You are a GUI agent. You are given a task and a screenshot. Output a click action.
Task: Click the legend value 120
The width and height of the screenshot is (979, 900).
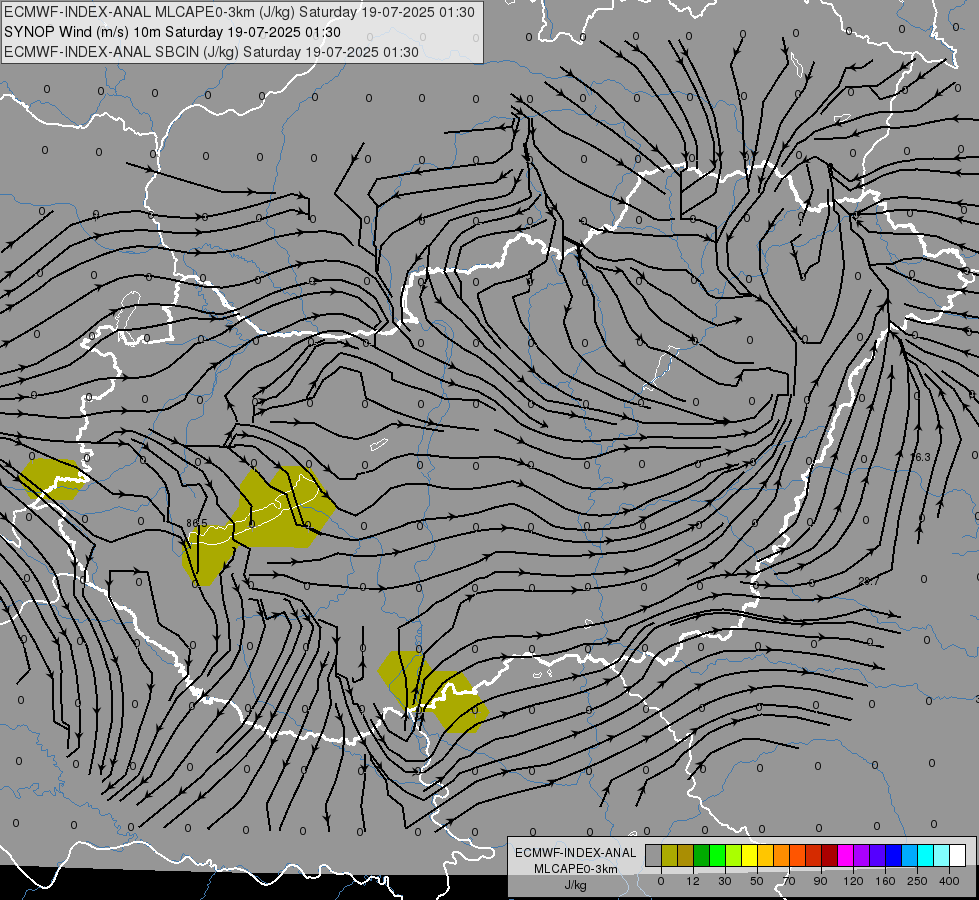[x=854, y=881]
